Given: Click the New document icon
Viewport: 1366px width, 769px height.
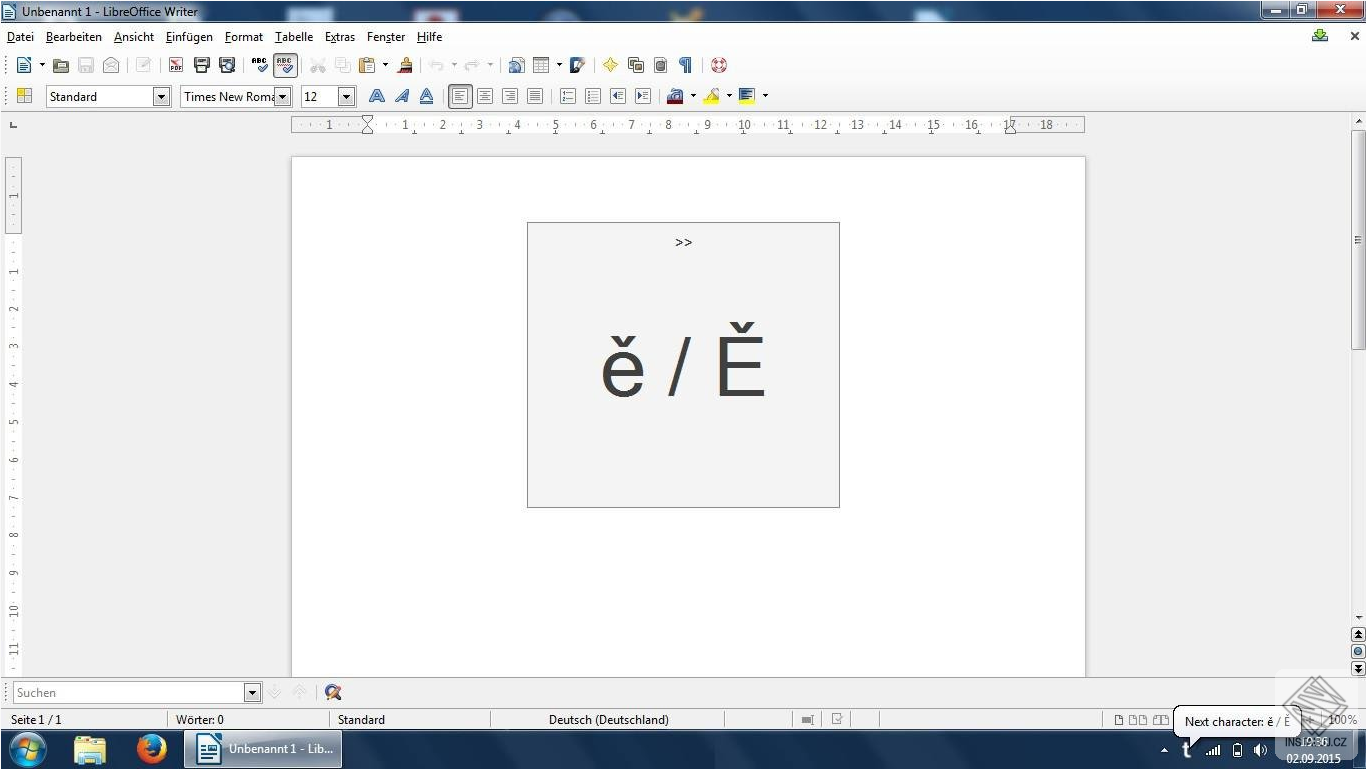Looking at the screenshot, I should (x=24, y=65).
